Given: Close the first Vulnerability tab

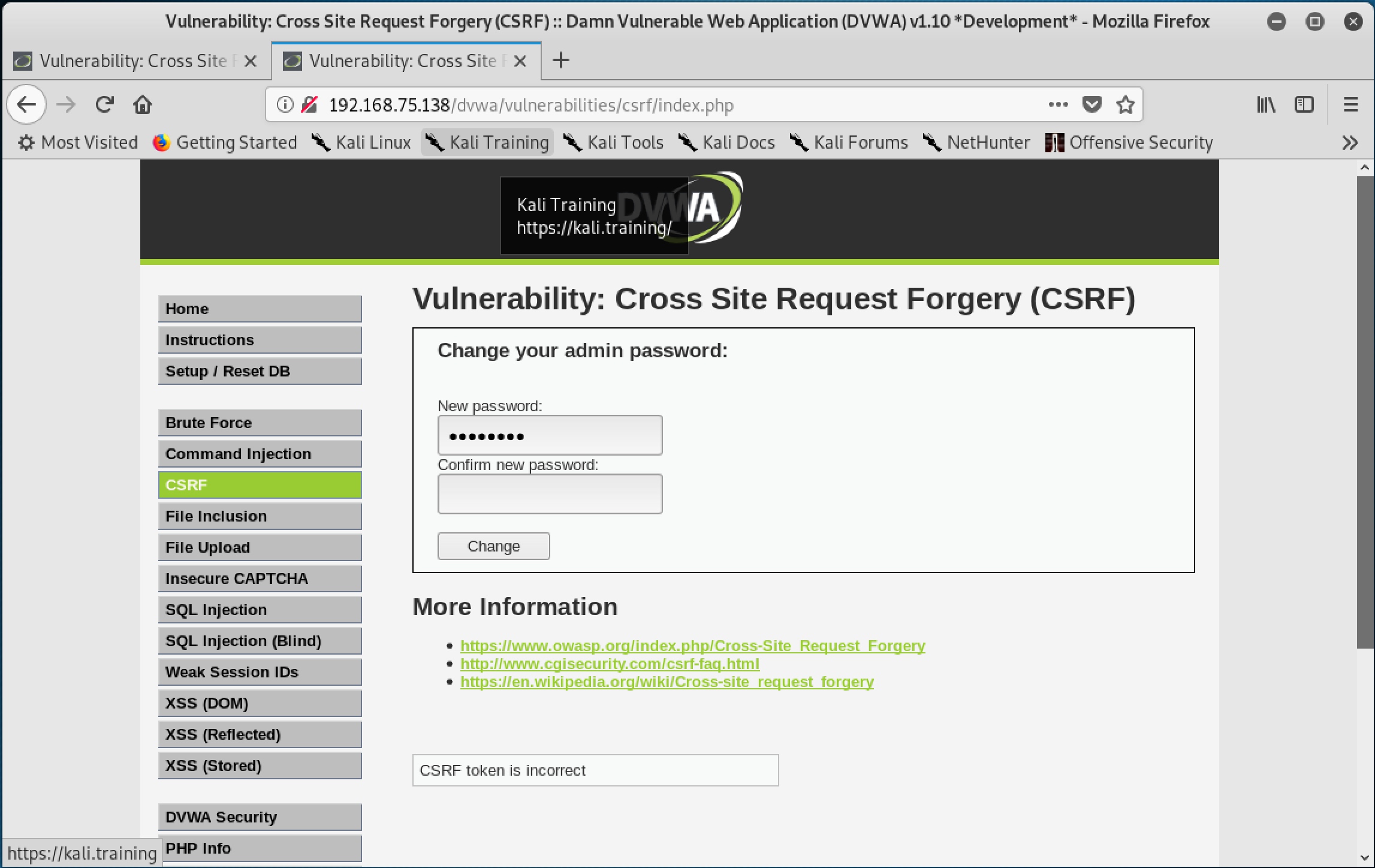Looking at the screenshot, I should coord(251,61).
